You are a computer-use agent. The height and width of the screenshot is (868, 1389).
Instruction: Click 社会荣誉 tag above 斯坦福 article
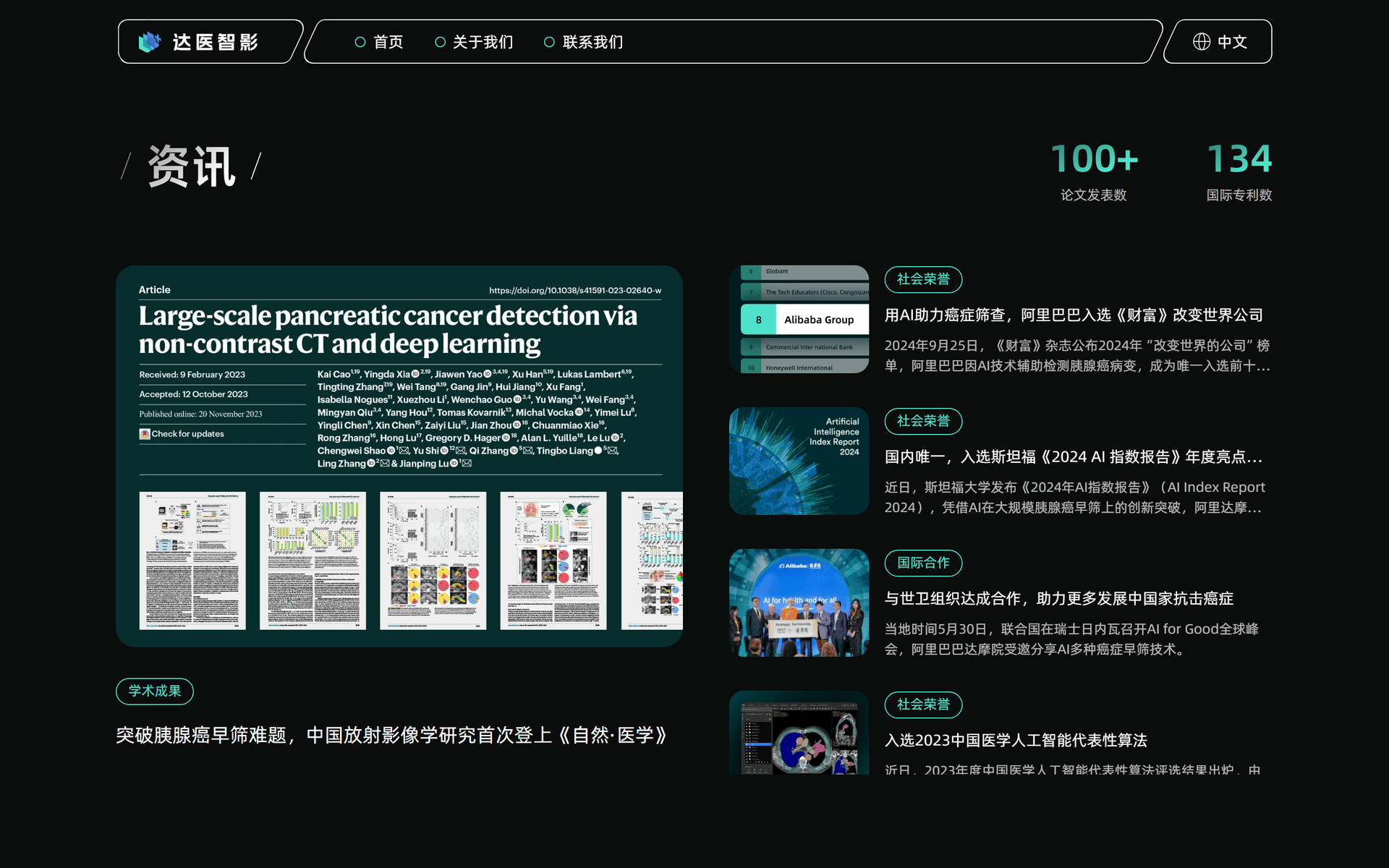(x=923, y=421)
